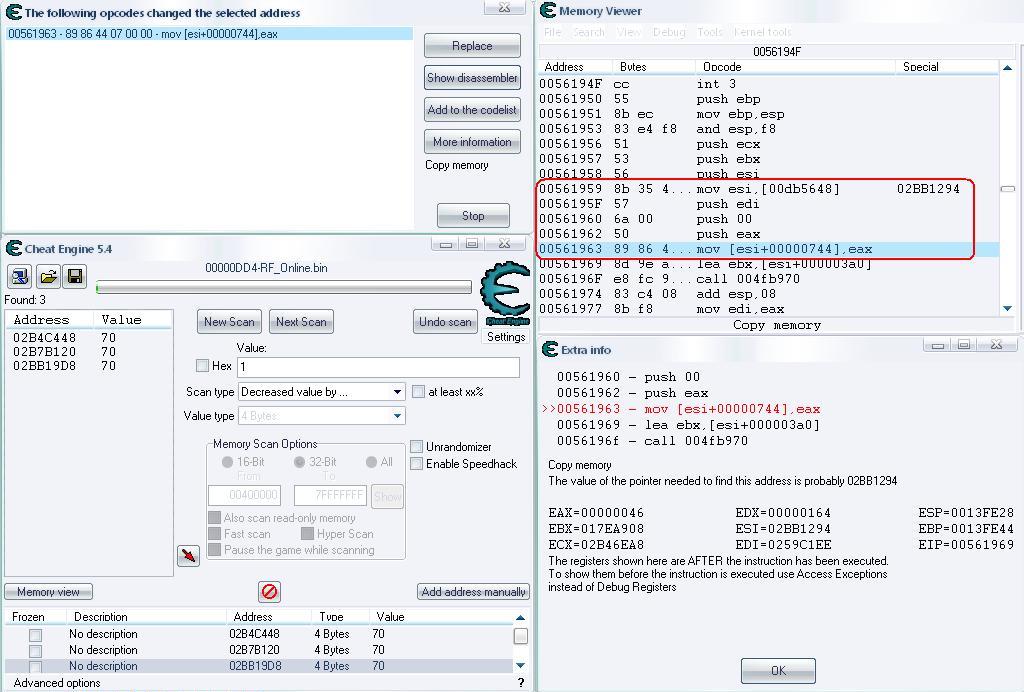
Task: Click Add address manually button
Action: 473,592
